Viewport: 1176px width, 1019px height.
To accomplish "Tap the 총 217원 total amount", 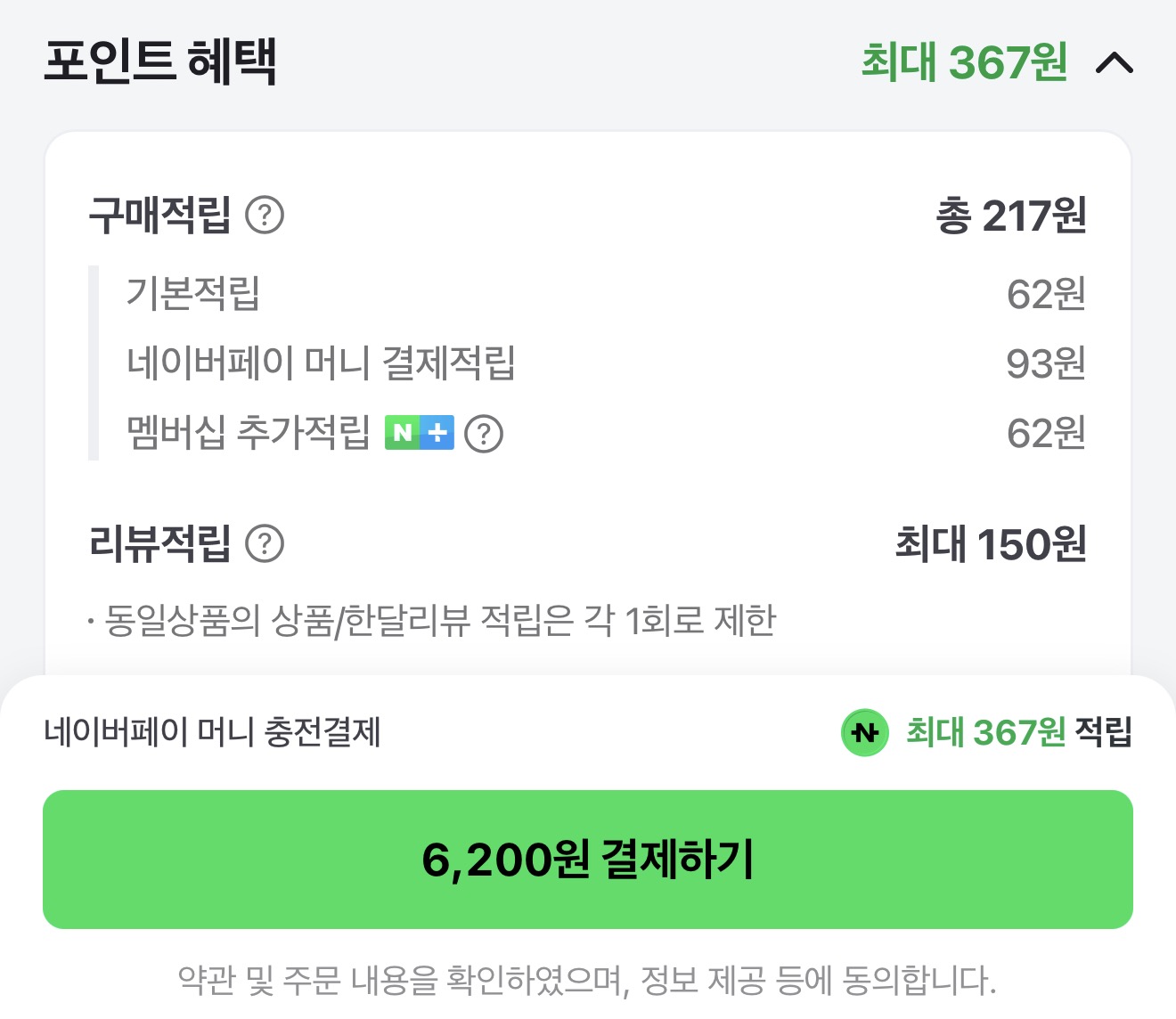I will 1010,216.
